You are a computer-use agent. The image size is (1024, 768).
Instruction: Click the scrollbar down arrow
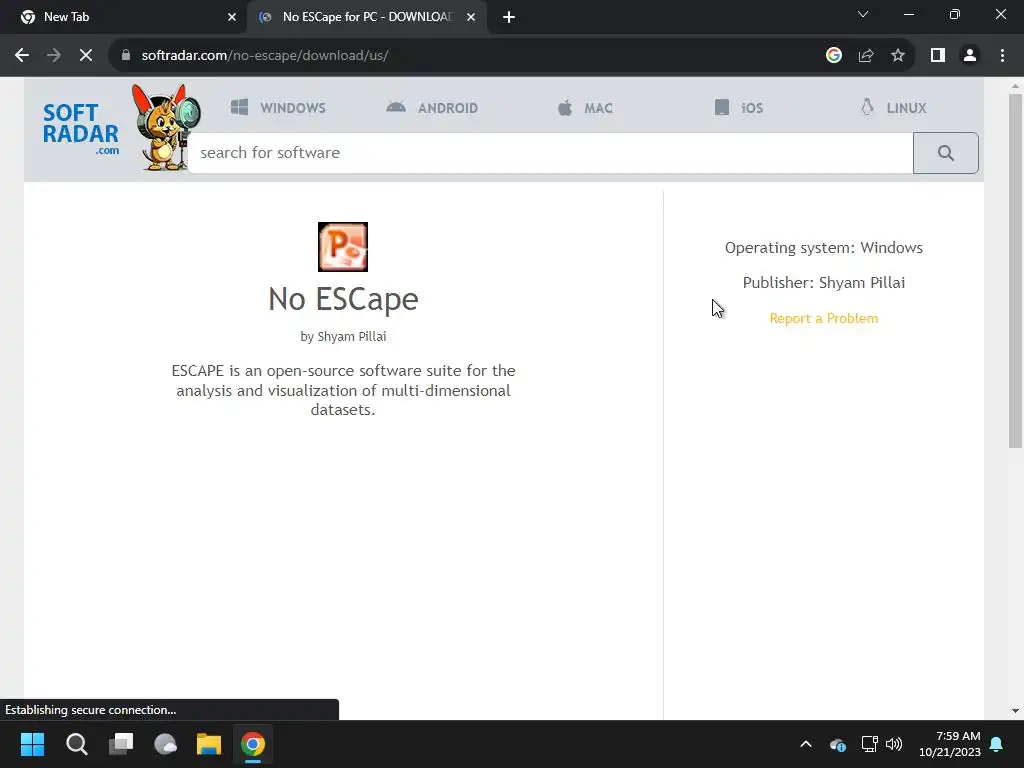1015,711
